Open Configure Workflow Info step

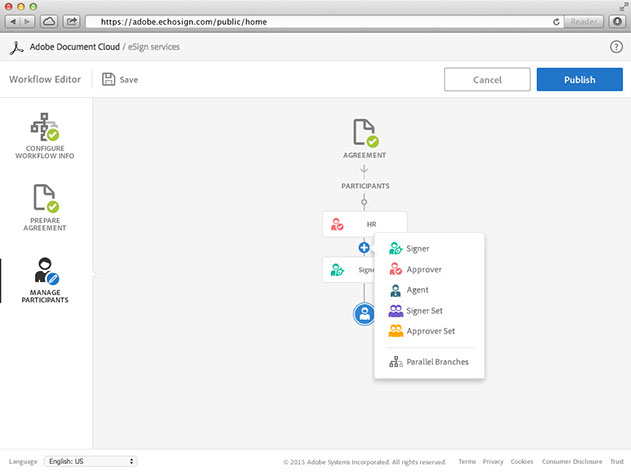pos(43,135)
